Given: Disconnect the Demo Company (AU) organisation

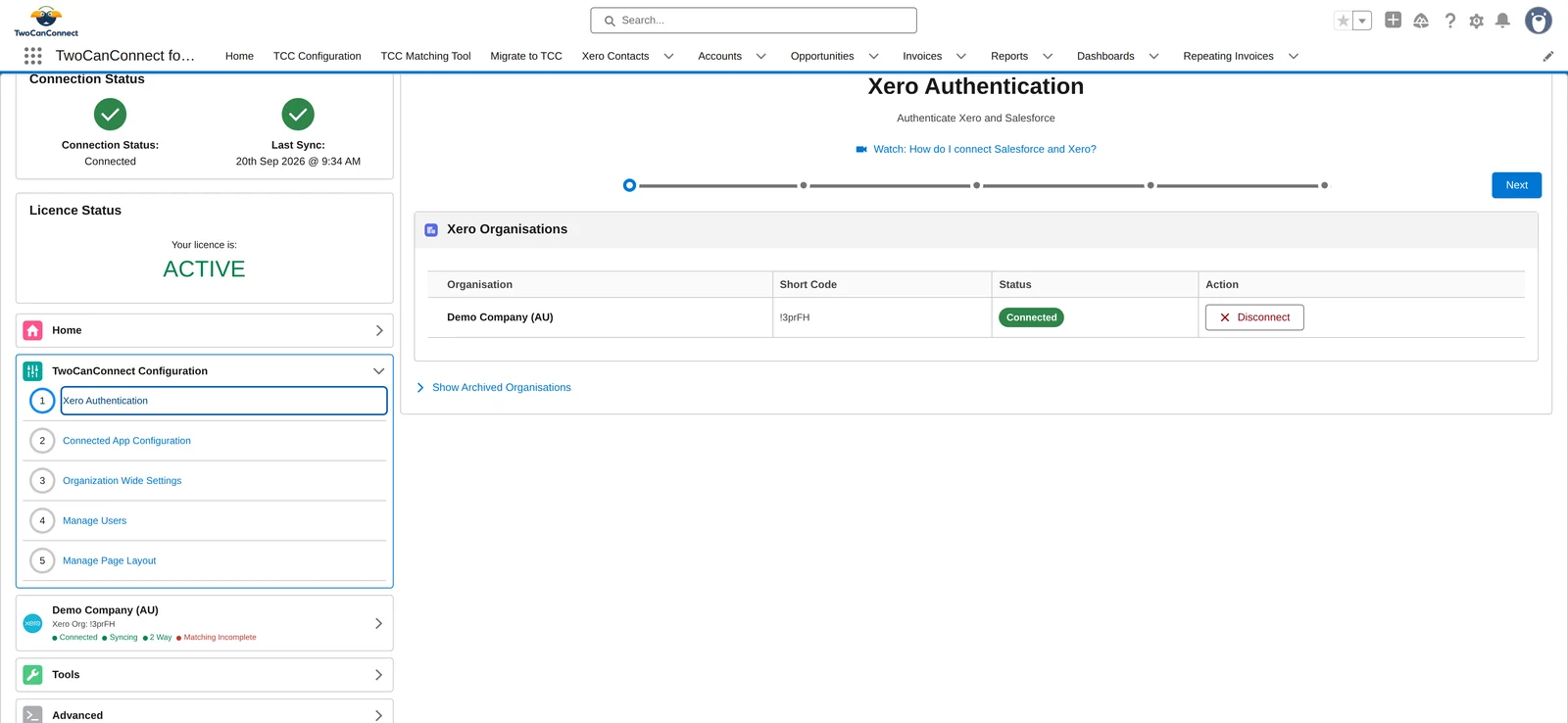Looking at the screenshot, I should [1254, 317].
